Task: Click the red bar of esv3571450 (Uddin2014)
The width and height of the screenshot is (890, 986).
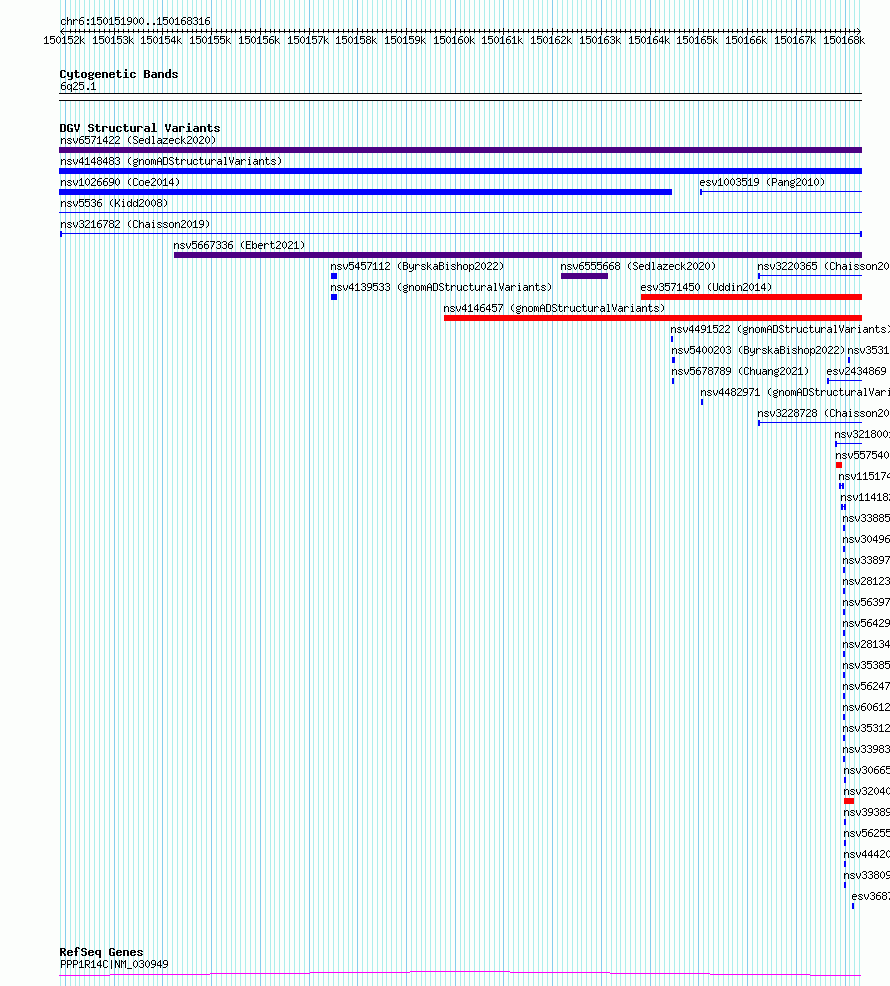Action: point(751,297)
